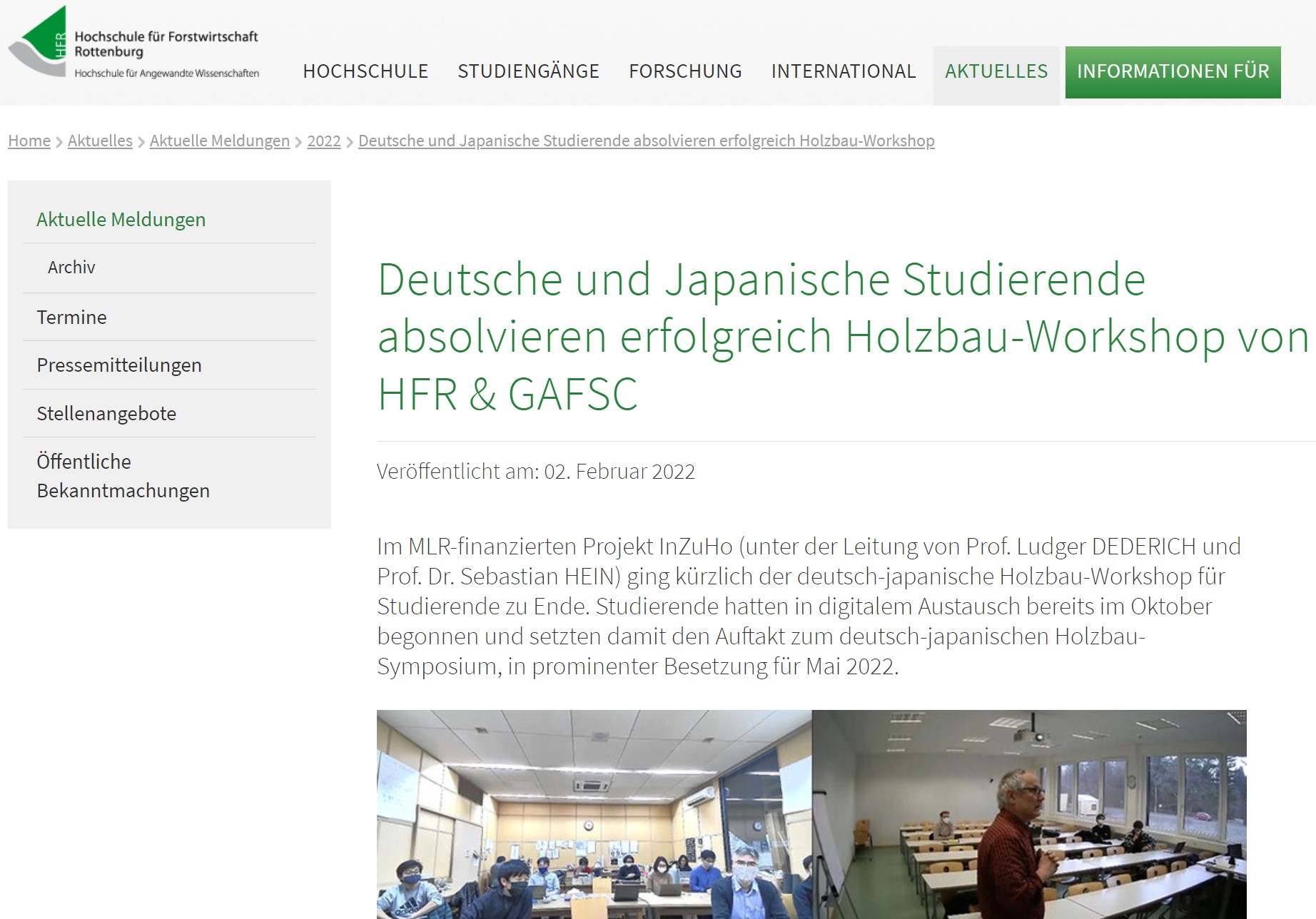The height and width of the screenshot is (919, 1316).
Task: Click the workshop video-call photo
Action: pos(811,814)
